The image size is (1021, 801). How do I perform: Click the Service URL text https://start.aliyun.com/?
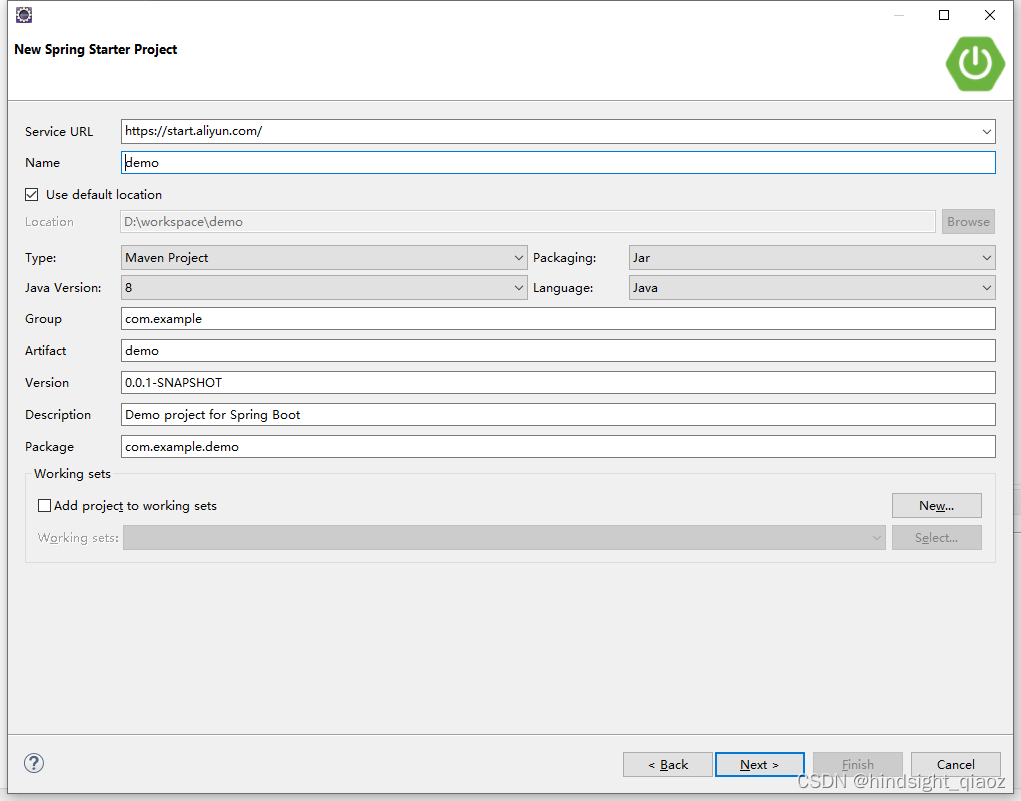click(x=193, y=131)
